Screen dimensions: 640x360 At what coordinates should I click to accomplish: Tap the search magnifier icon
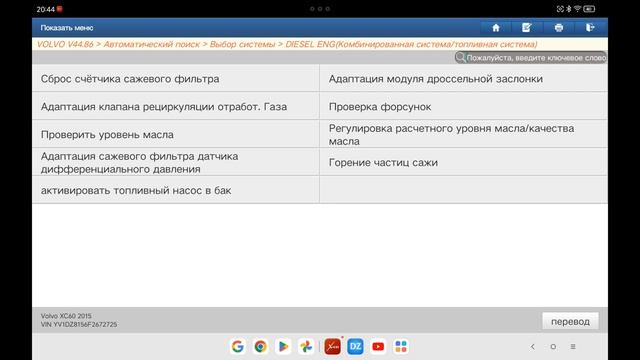(460, 58)
